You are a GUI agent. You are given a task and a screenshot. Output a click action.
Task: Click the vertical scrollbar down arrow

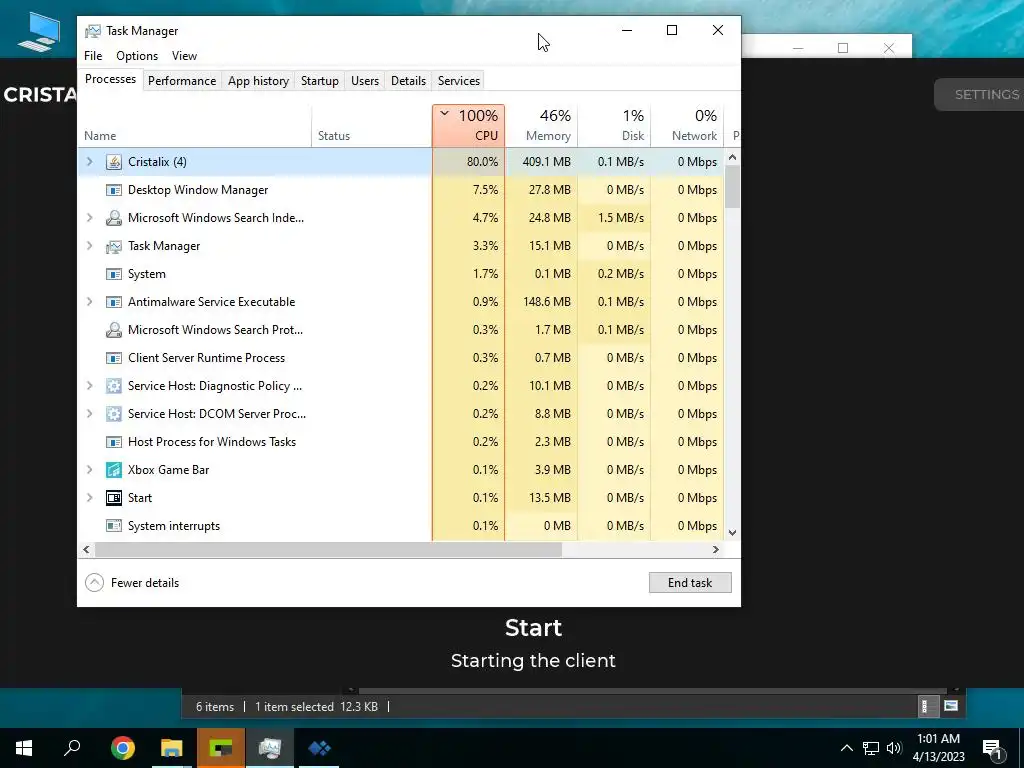pyautogui.click(x=732, y=533)
